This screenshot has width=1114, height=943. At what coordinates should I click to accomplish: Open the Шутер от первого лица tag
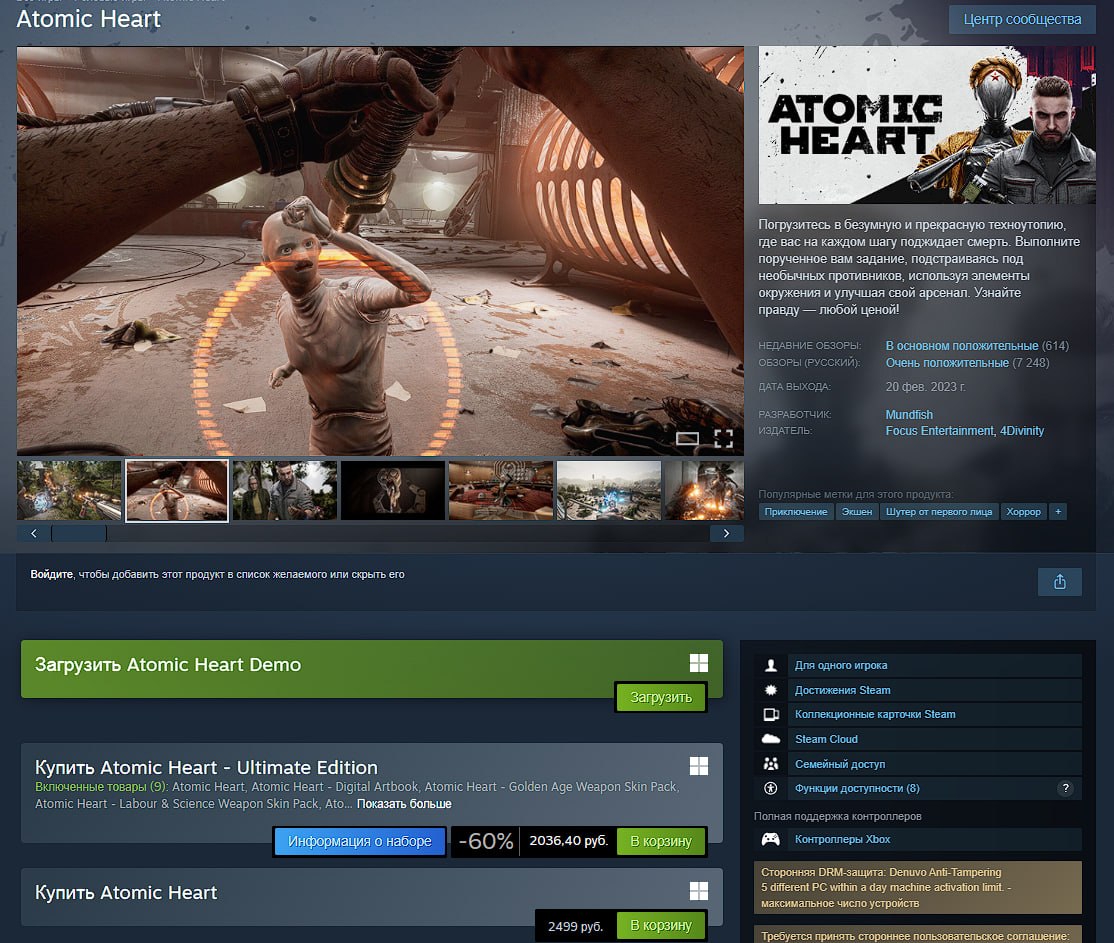(939, 512)
